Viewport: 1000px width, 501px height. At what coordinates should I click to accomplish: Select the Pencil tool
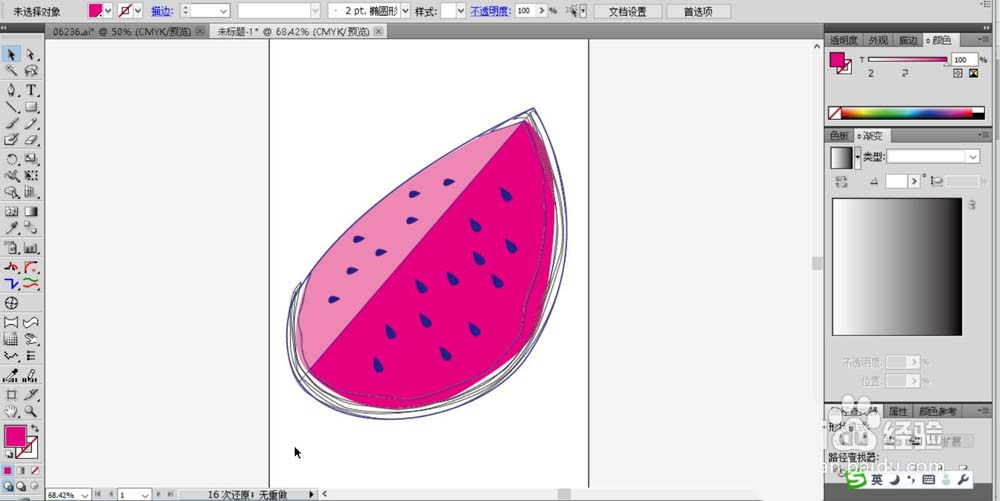[x=31, y=124]
